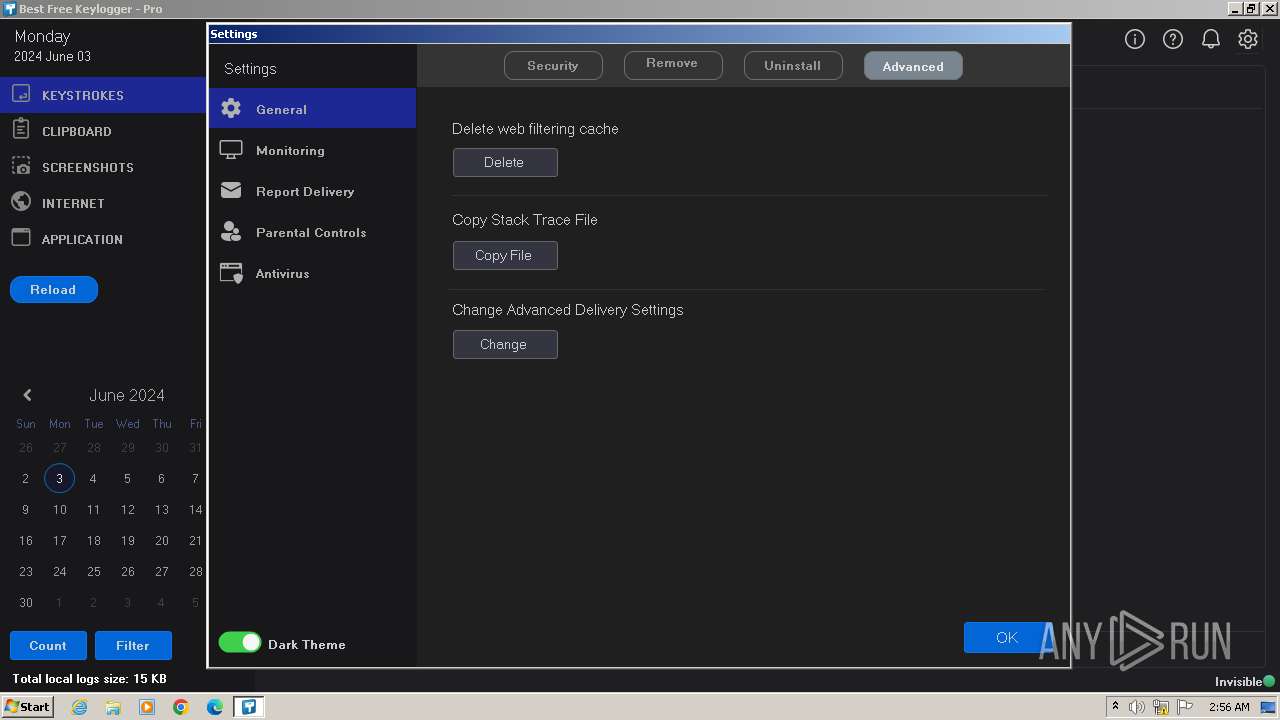
Task: Select the keylogger app in taskbar
Action: [x=249, y=707]
